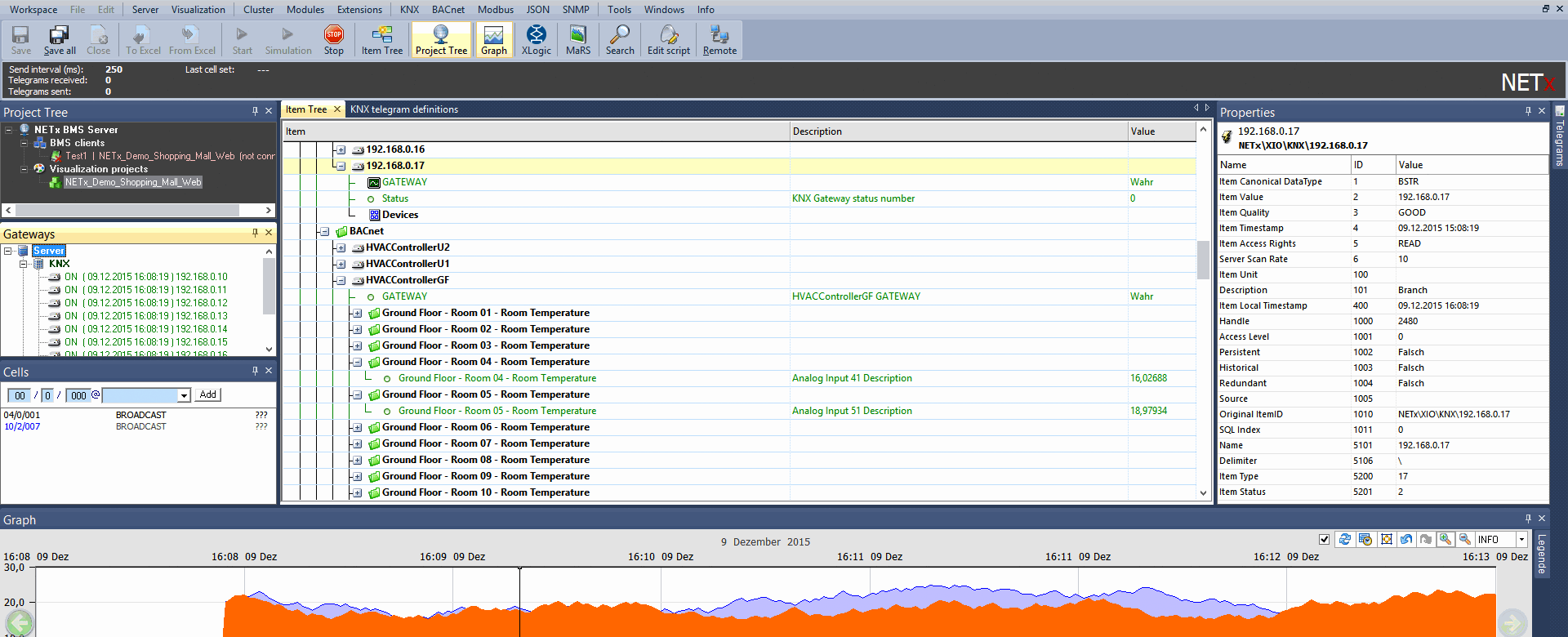Pin the Gateways panel
Screen dimensions: 1568x637
(x=255, y=233)
